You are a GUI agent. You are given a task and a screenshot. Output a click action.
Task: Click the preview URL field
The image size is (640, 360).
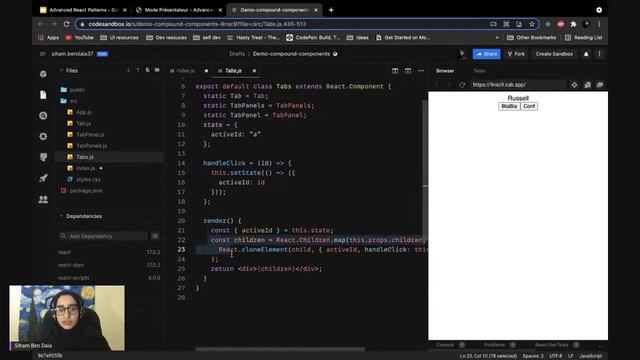tap(518, 85)
